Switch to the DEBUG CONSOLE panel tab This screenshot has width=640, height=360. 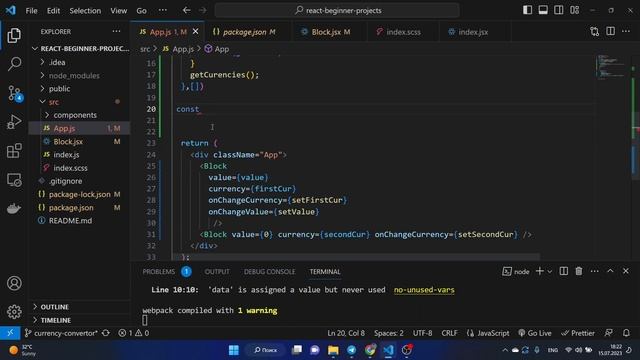[x=269, y=271]
